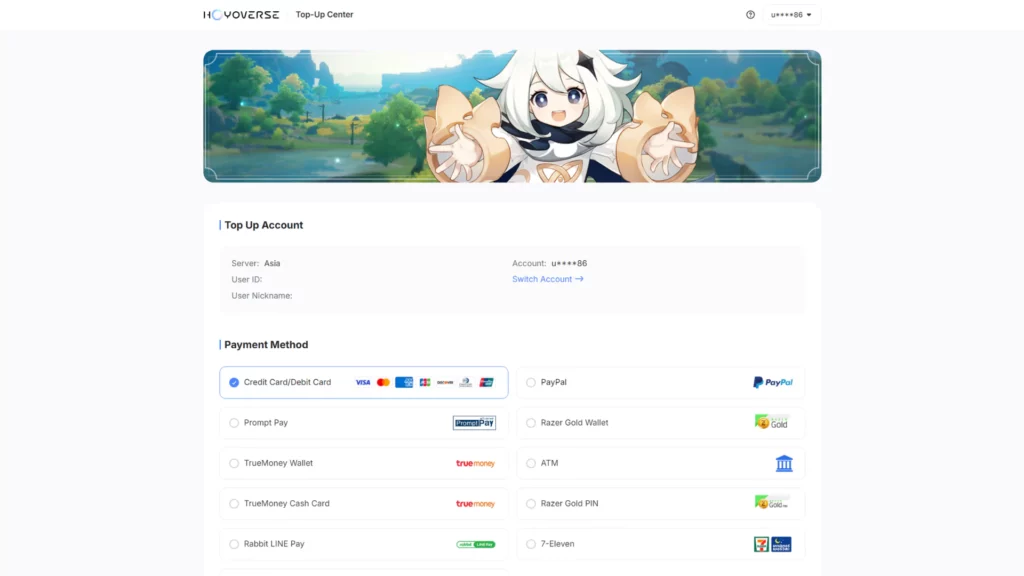Screen dimensions: 1024x576
Task: Click the Account: u****86 text
Action: 549,264
